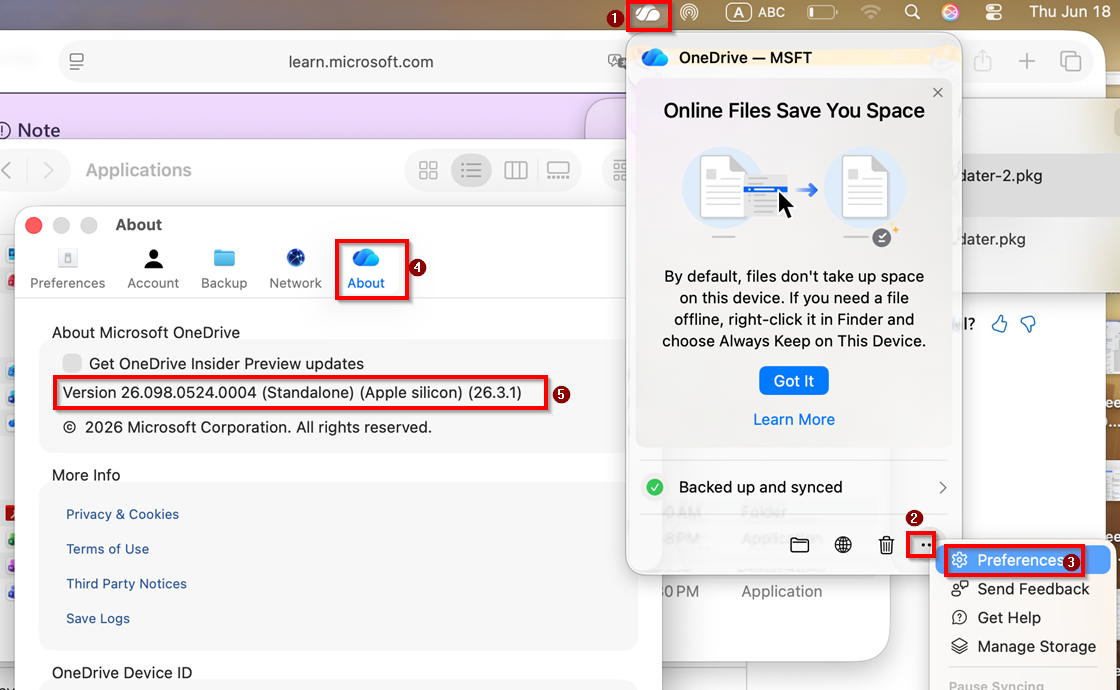This screenshot has height=690, width=1120.
Task: Expand the Backed up and synced row
Action: [794, 487]
